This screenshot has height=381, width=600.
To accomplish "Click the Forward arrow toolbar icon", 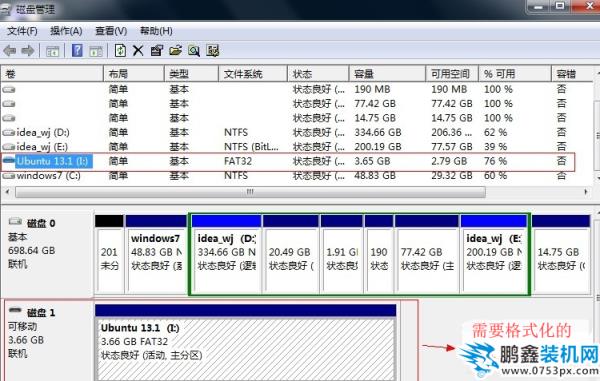I will coord(28,51).
